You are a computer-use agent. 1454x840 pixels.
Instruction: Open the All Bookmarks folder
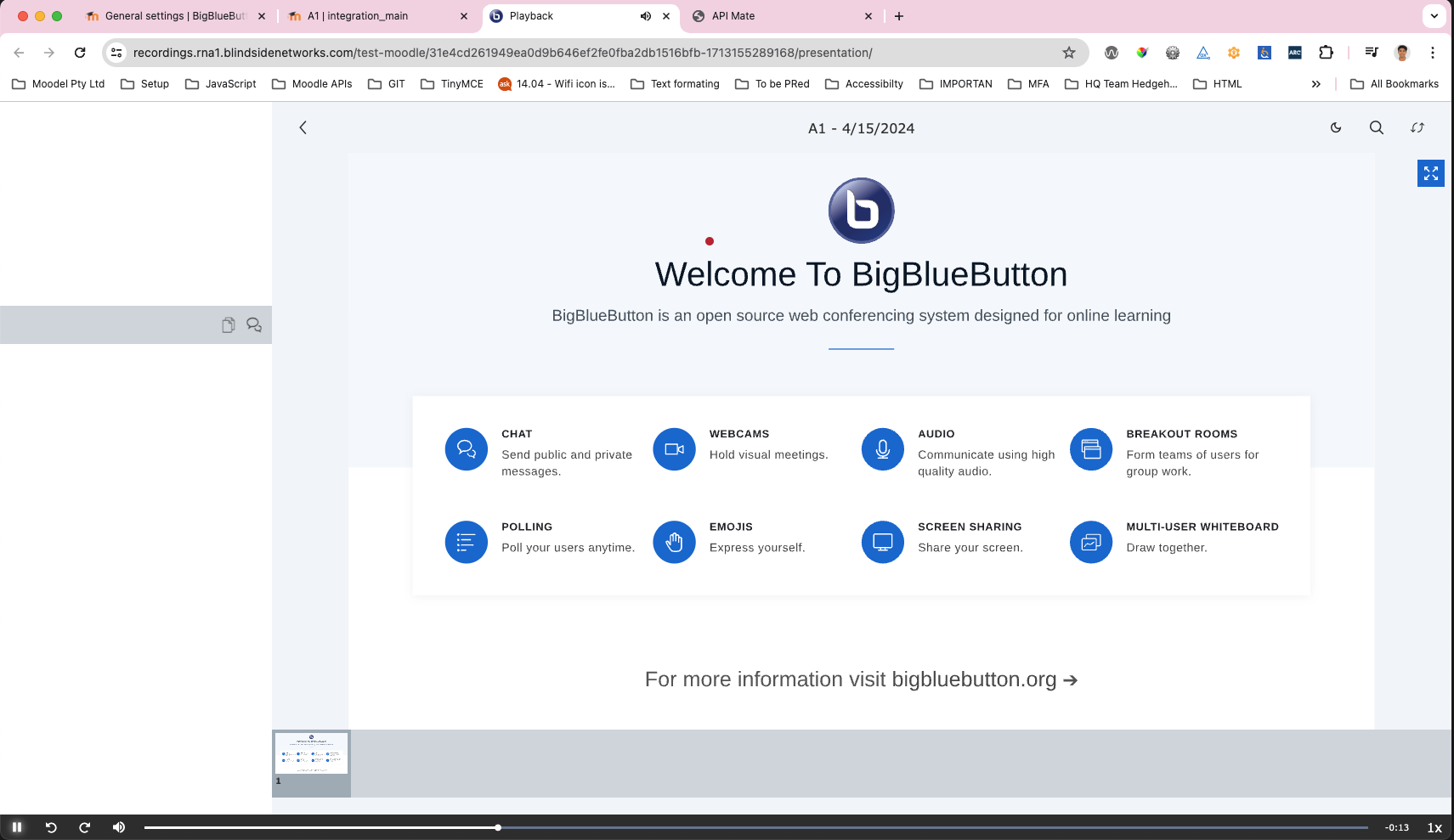[1394, 84]
